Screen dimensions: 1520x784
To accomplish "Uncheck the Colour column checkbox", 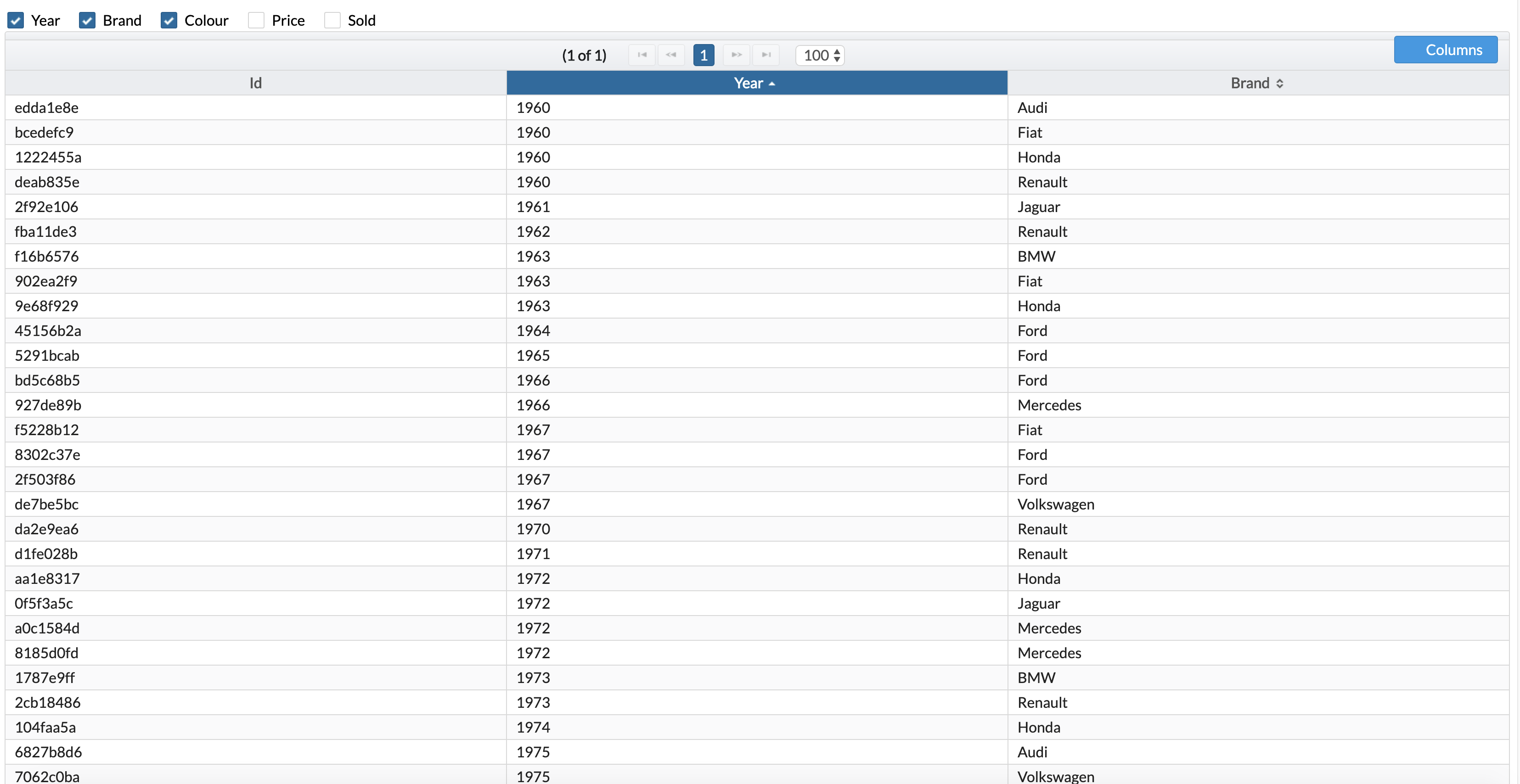I will (x=169, y=21).
